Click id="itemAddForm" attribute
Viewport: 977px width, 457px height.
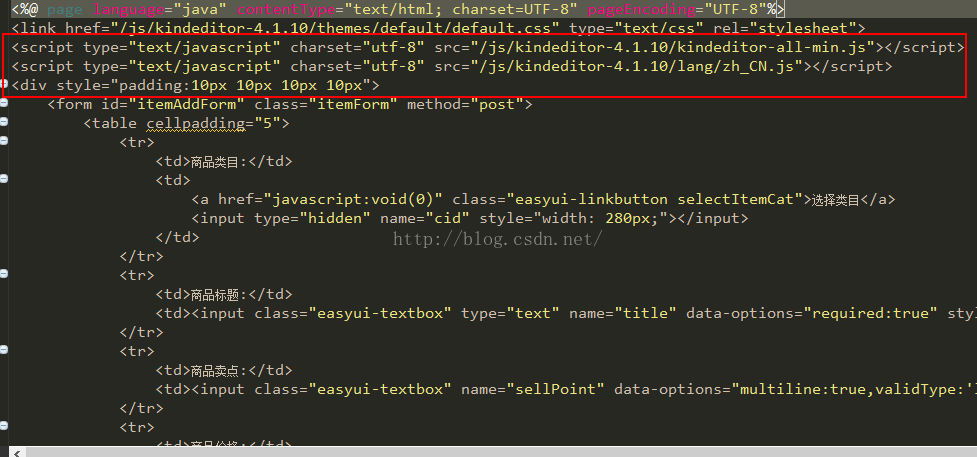tap(173, 104)
